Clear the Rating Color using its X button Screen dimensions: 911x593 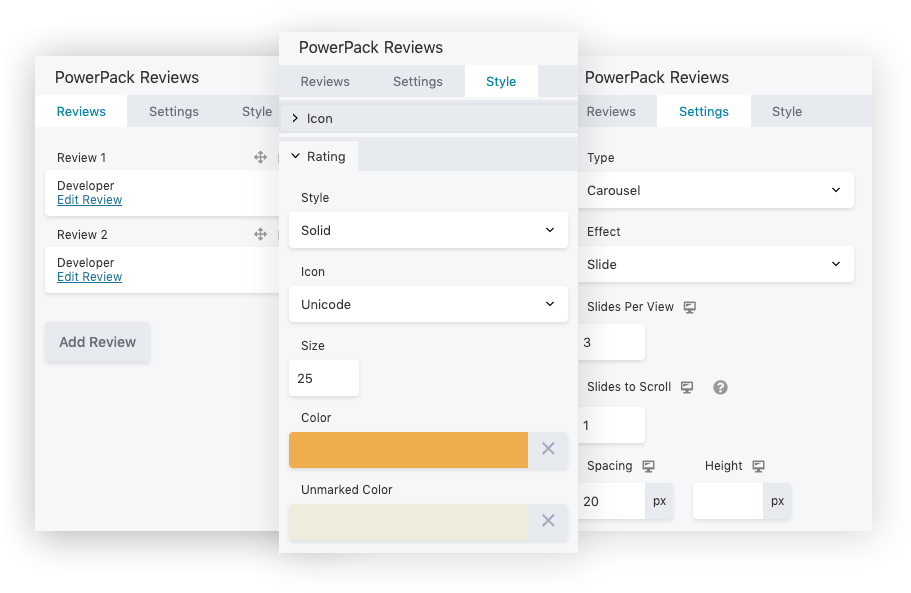548,449
